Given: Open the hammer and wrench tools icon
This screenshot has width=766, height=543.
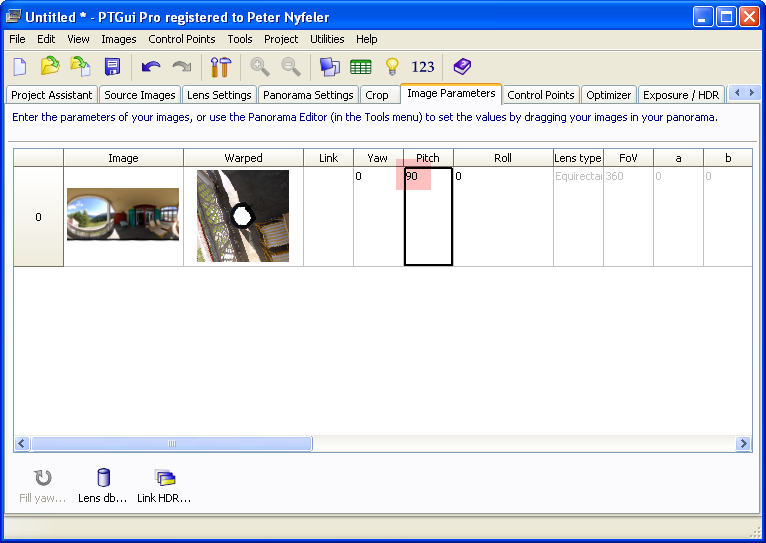Looking at the screenshot, I should coord(220,67).
